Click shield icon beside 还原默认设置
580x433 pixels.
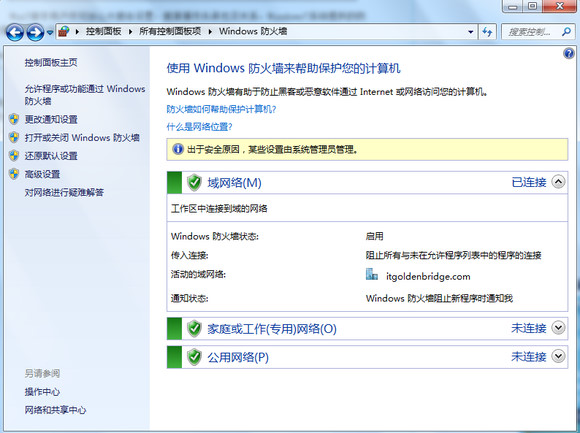click(x=14, y=155)
